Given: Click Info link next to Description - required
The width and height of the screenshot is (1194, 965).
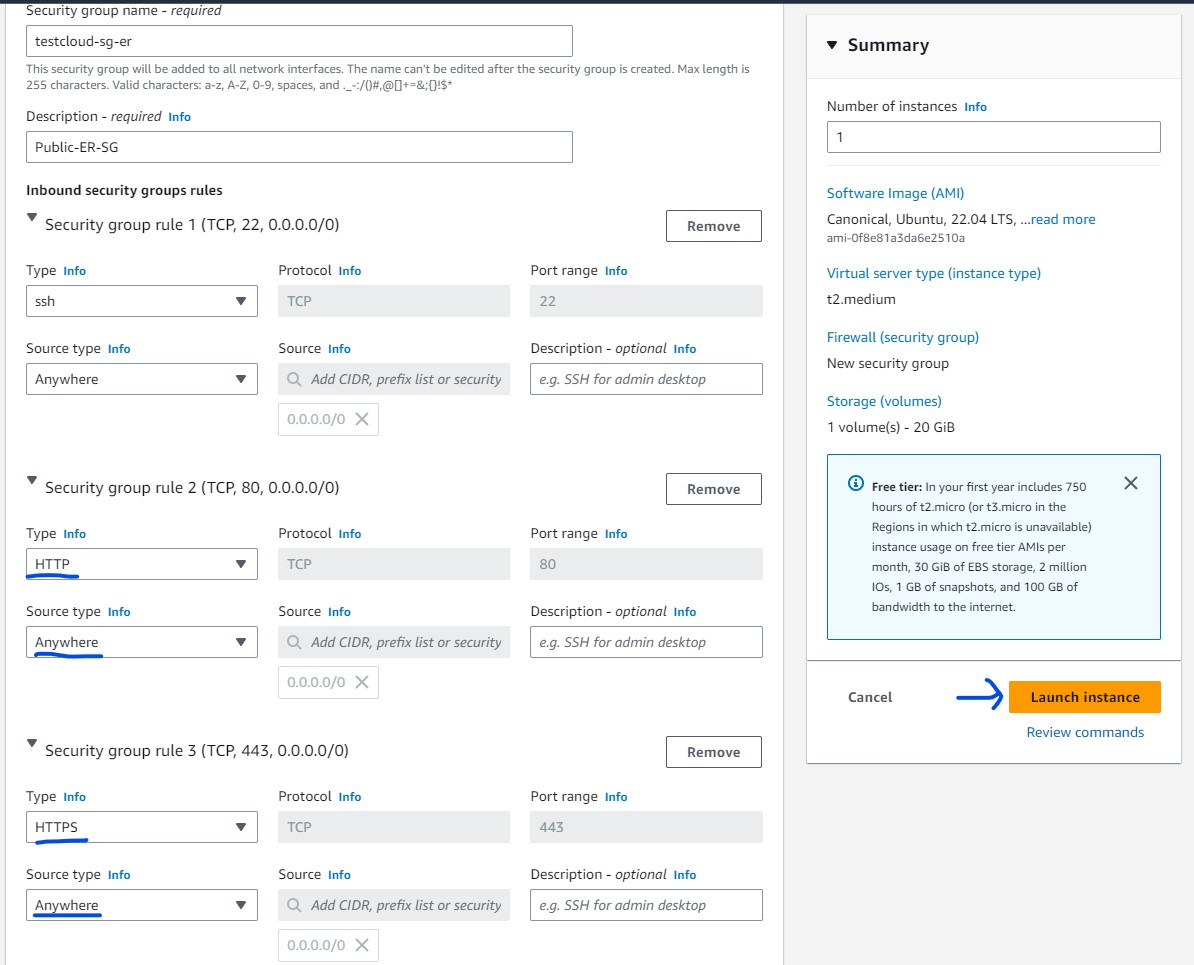Looking at the screenshot, I should [x=179, y=117].
